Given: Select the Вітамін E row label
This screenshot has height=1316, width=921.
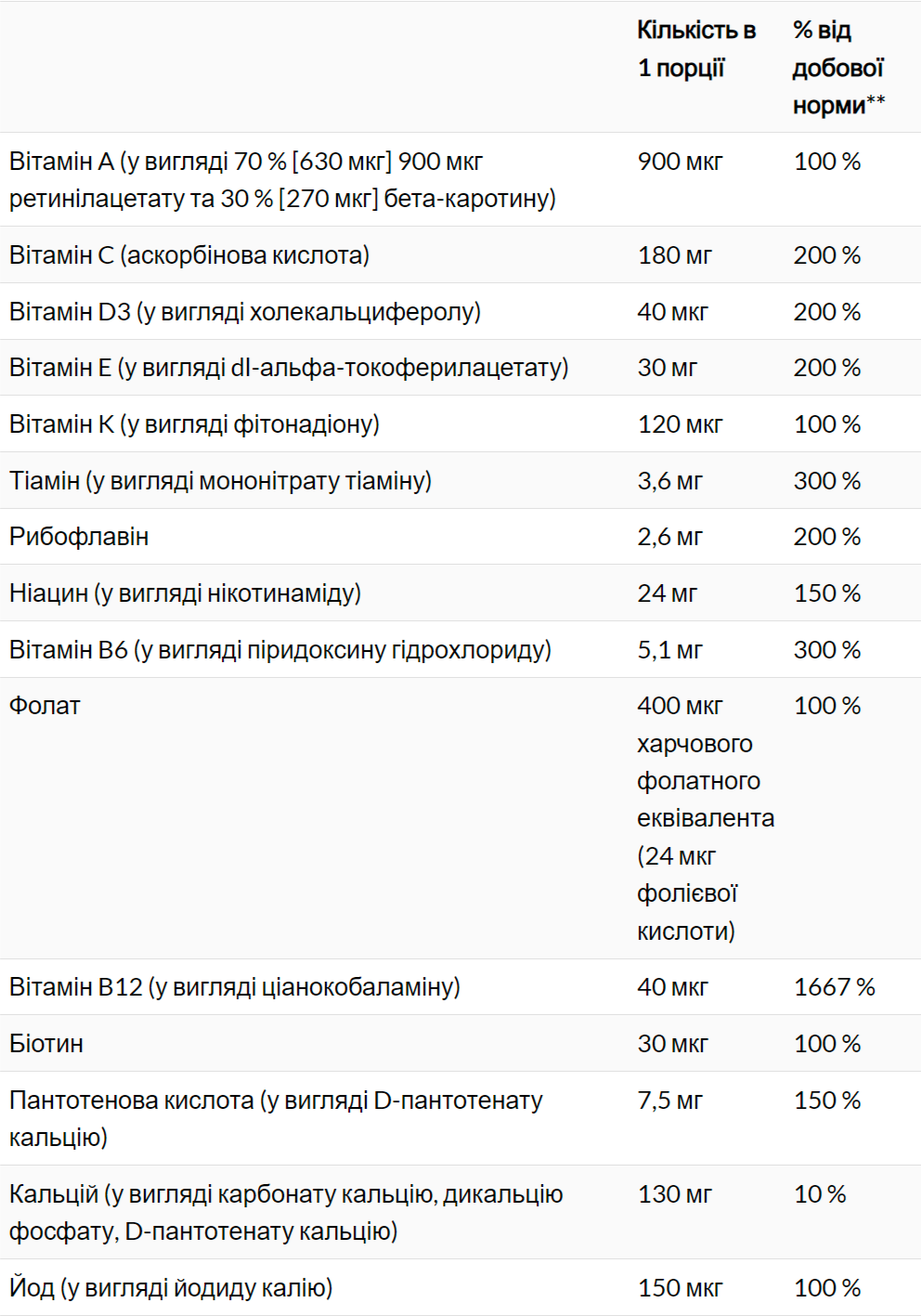Looking at the screenshot, I should pyautogui.click(x=289, y=368).
